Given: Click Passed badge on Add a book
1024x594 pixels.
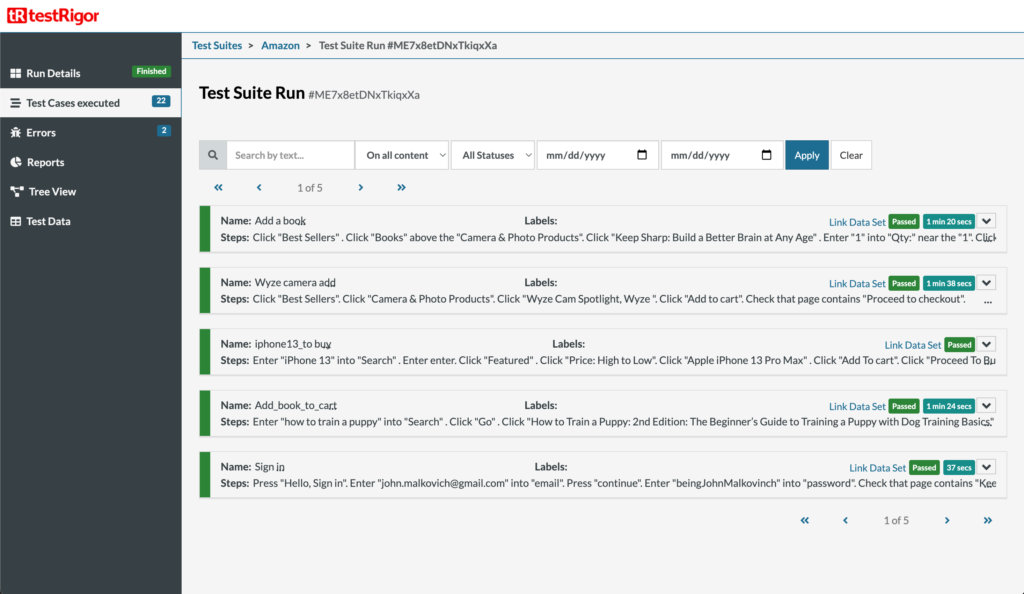Looking at the screenshot, I should pyautogui.click(x=904, y=221).
